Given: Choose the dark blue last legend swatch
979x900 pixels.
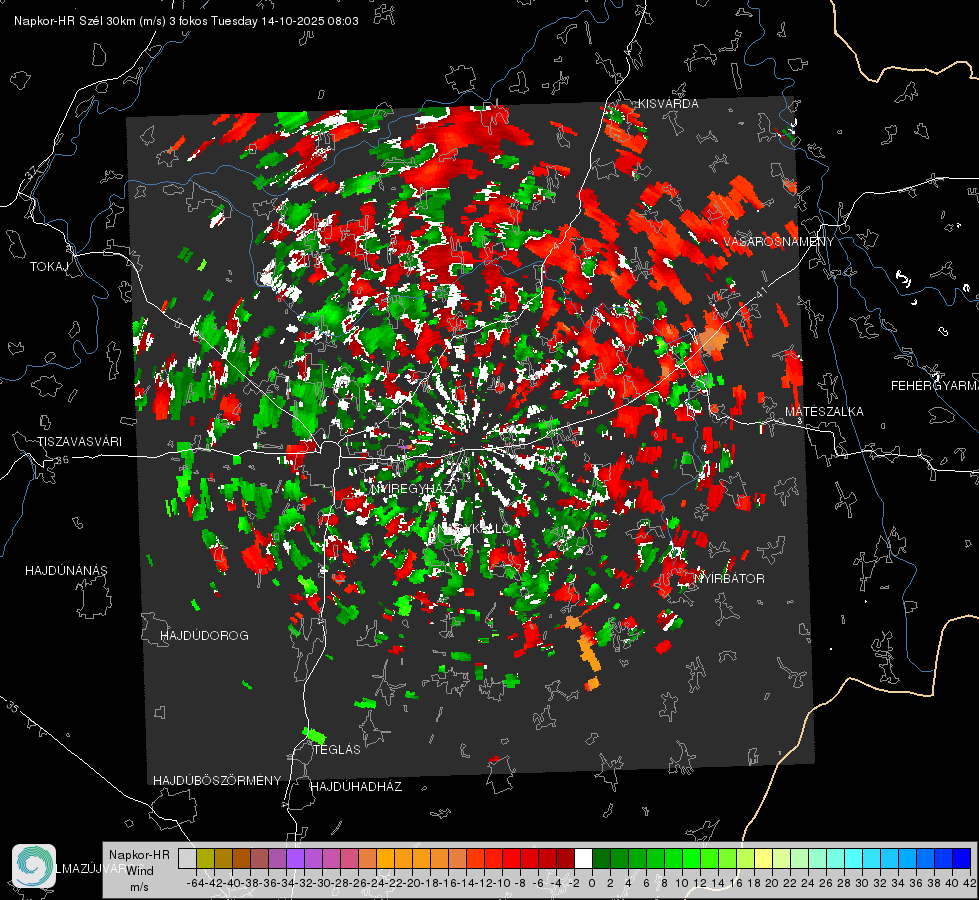Looking at the screenshot, I should point(962,859).
